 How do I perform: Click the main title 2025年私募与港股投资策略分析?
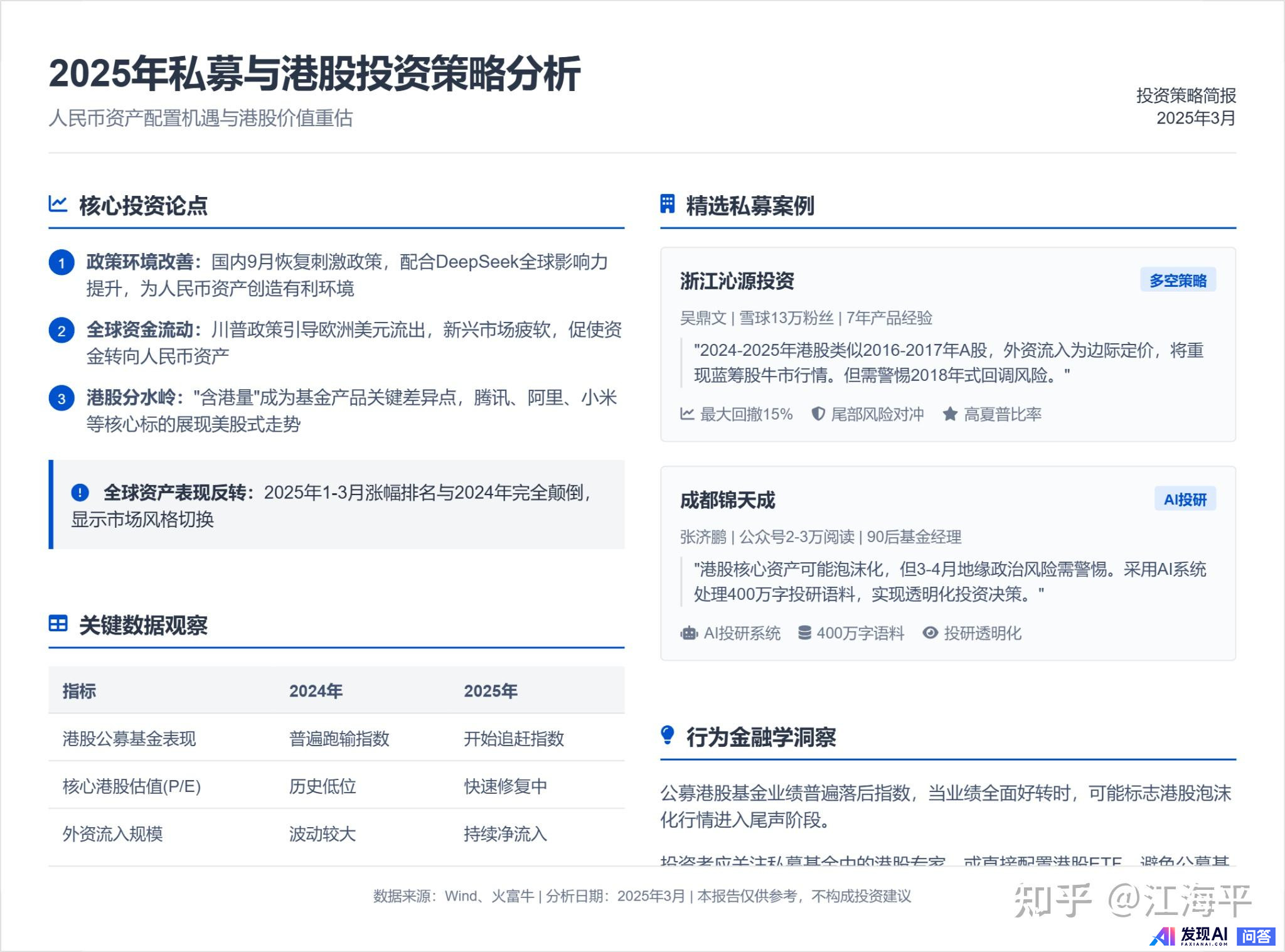314,74
